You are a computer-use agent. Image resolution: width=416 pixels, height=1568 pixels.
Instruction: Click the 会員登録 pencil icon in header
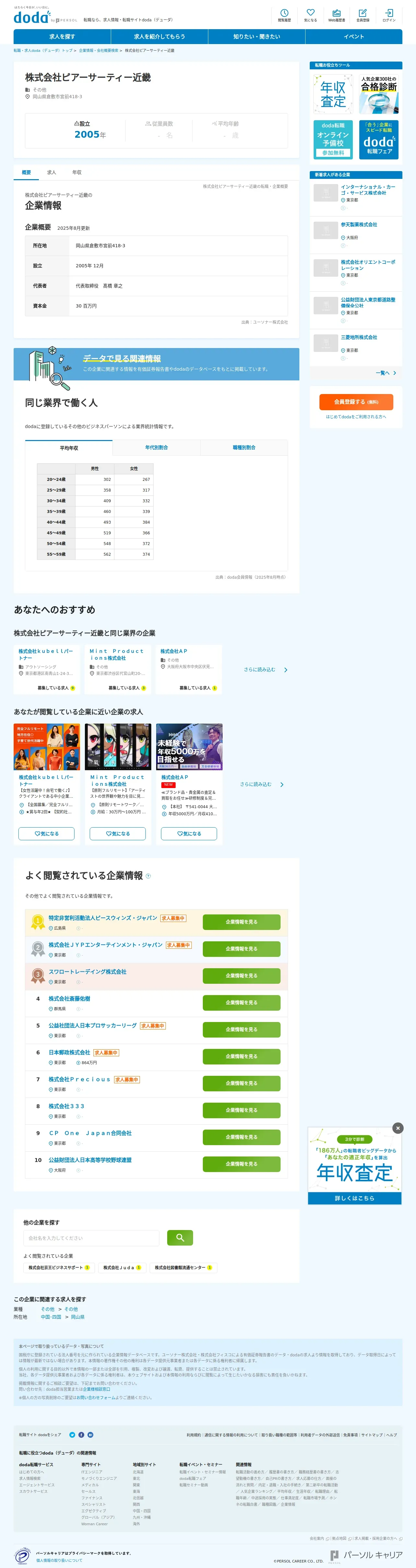(x=363, y=15)
